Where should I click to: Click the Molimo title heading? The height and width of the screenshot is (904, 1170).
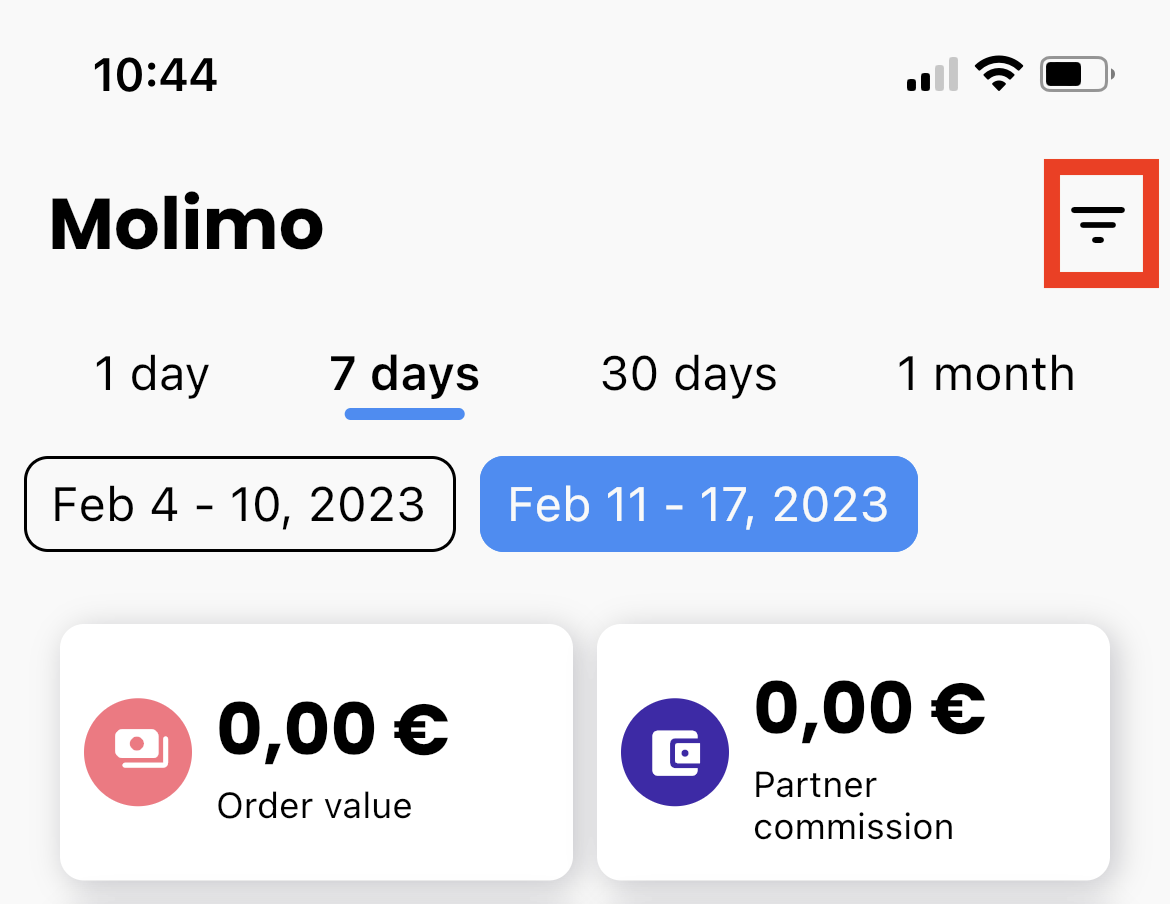187,224
